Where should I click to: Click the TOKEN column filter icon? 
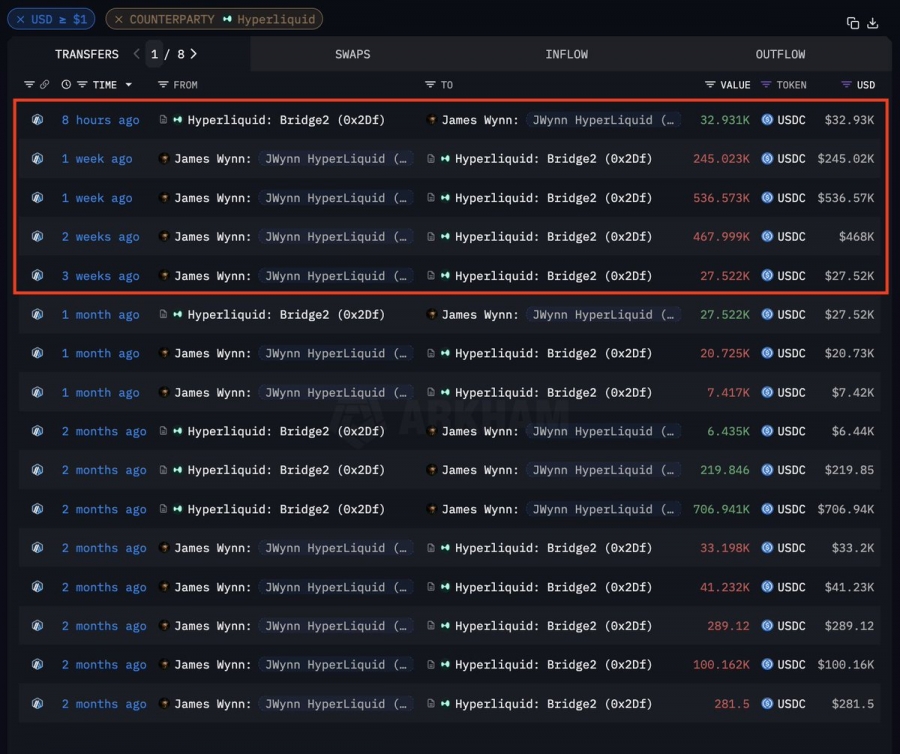766,85
